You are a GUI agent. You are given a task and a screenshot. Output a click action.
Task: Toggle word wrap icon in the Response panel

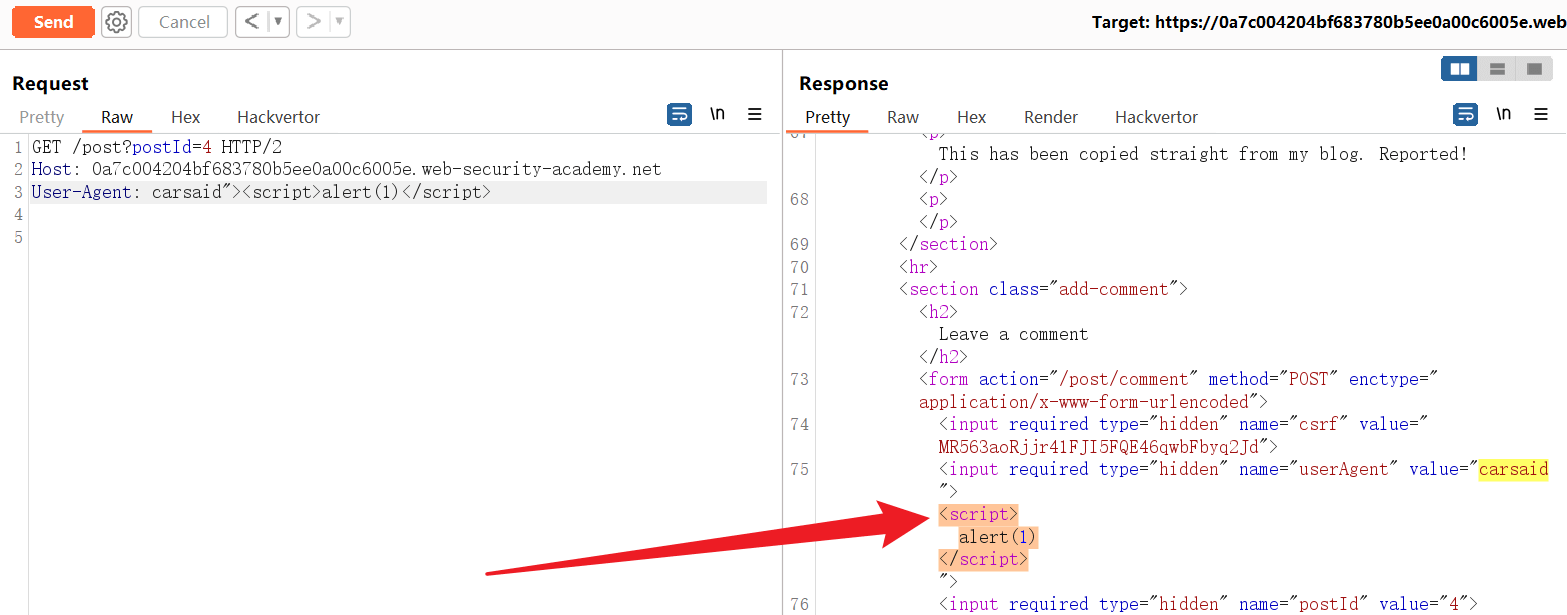[x=1465, y=114]
